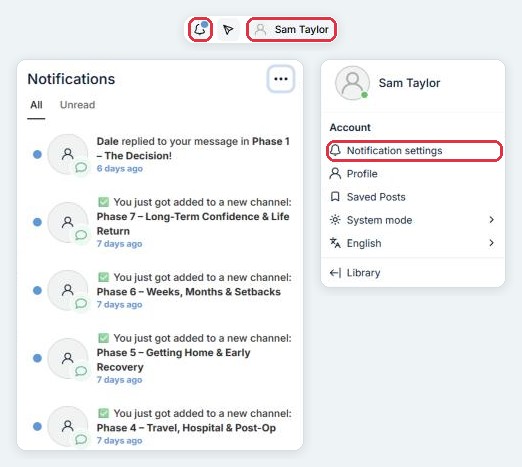Open the notifications bell icon
Screen dimensions: 522x467
tap(200, 30)
